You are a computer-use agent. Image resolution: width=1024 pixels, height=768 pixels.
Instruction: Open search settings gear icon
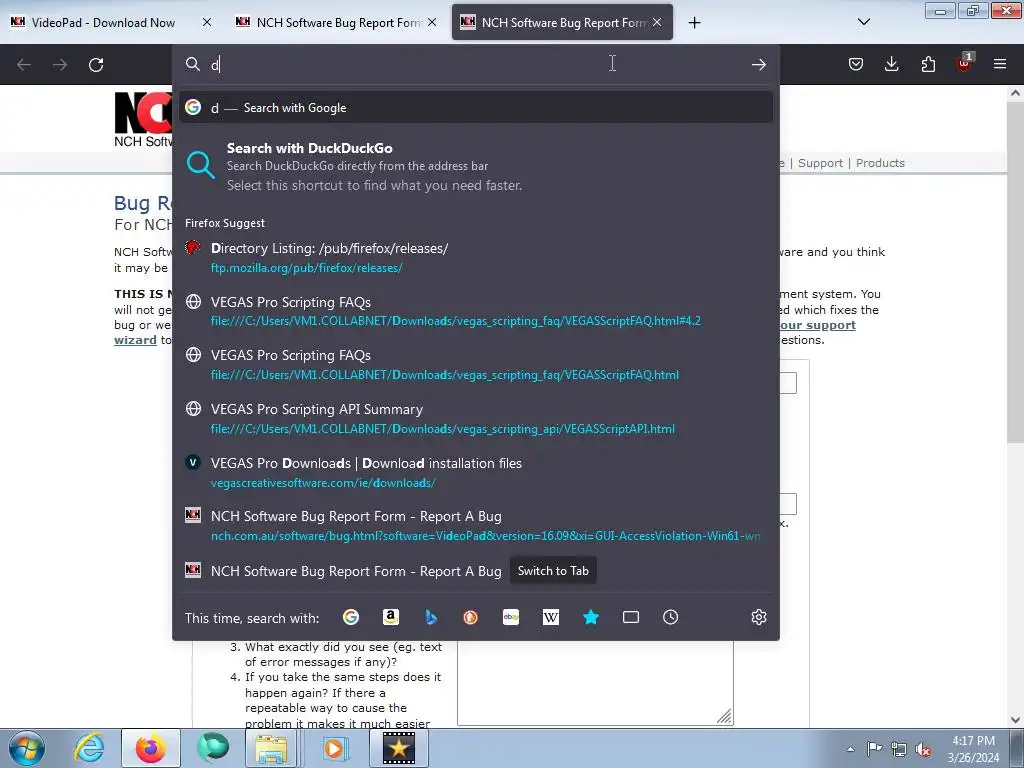coord(758,617)
